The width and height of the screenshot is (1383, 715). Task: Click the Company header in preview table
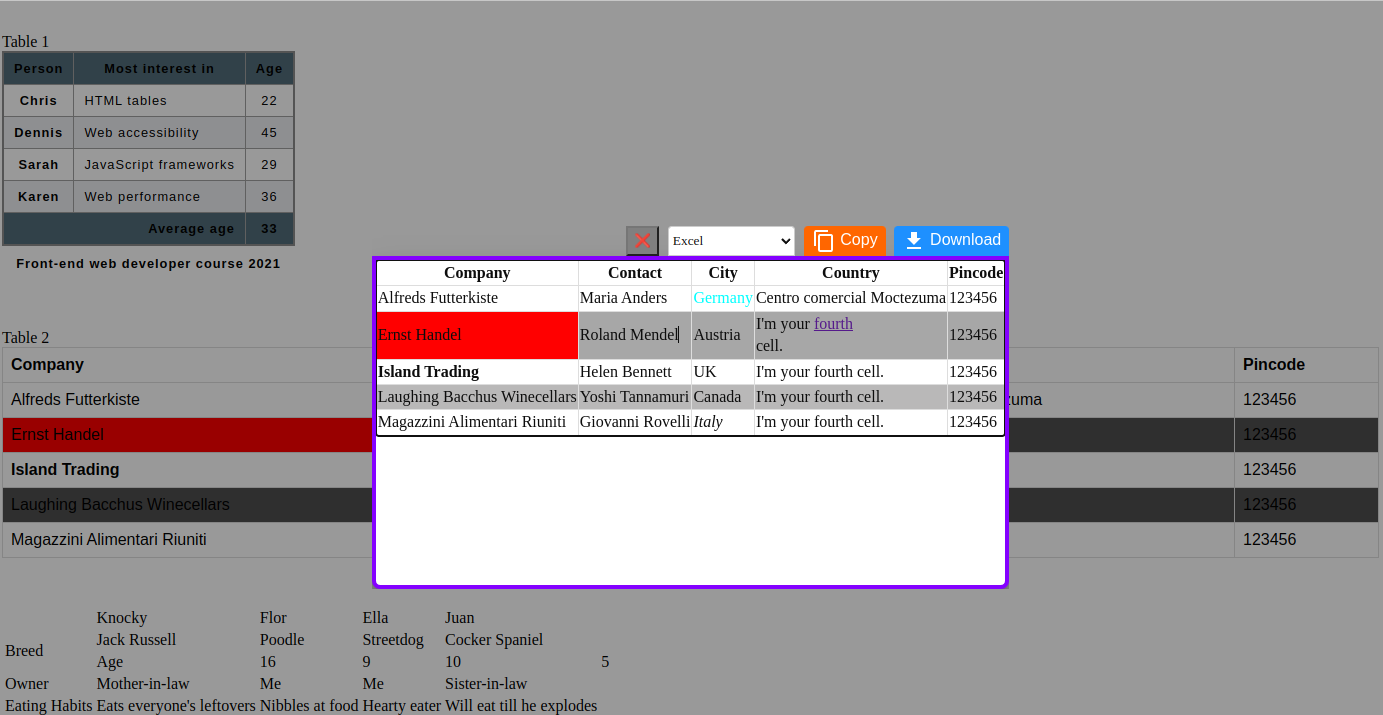pyautogui.click(x=477, y=273)
